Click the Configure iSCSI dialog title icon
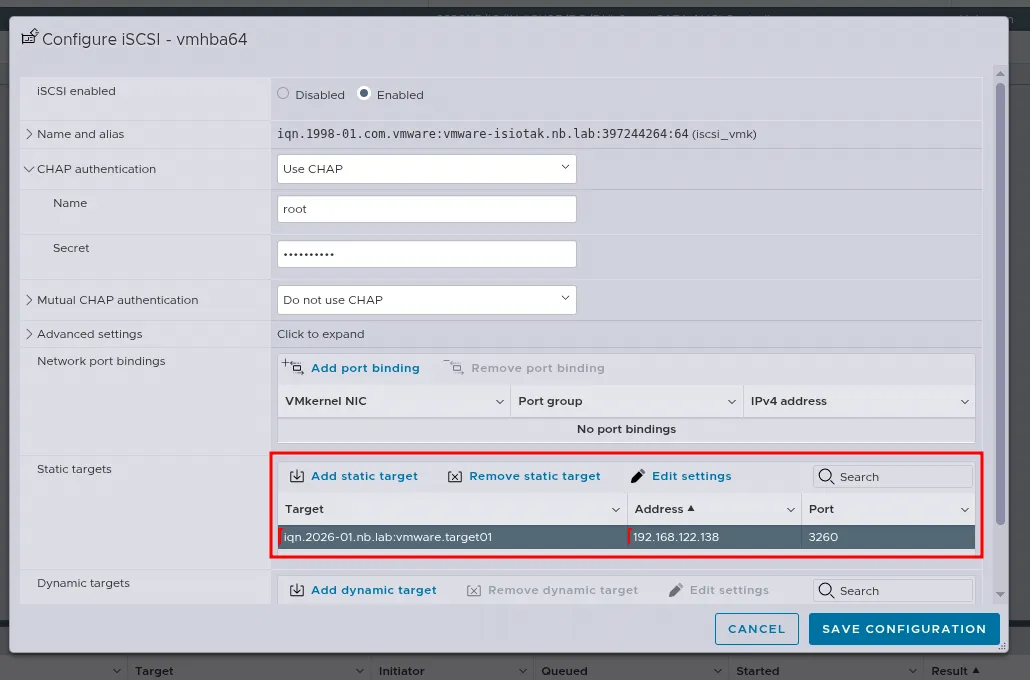 pos(30,37)
